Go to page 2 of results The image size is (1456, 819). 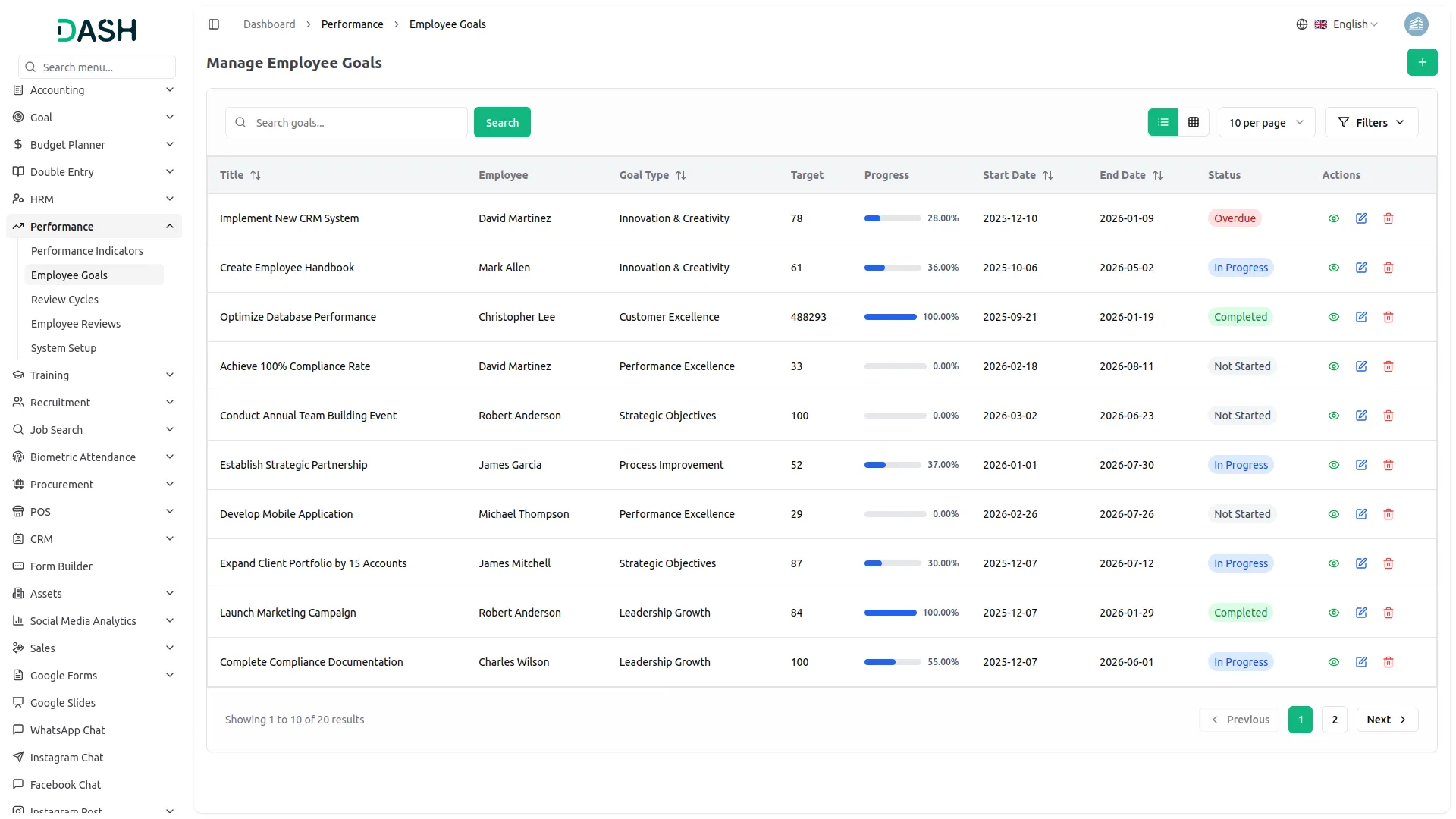1333,720
